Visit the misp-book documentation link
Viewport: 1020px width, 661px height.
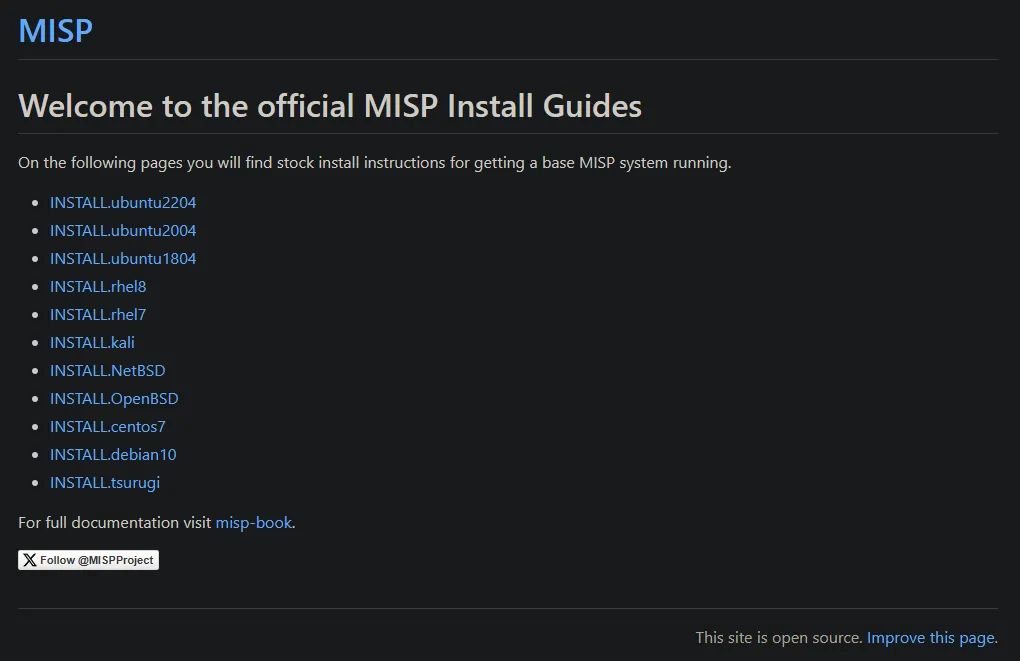pos(253,522)
